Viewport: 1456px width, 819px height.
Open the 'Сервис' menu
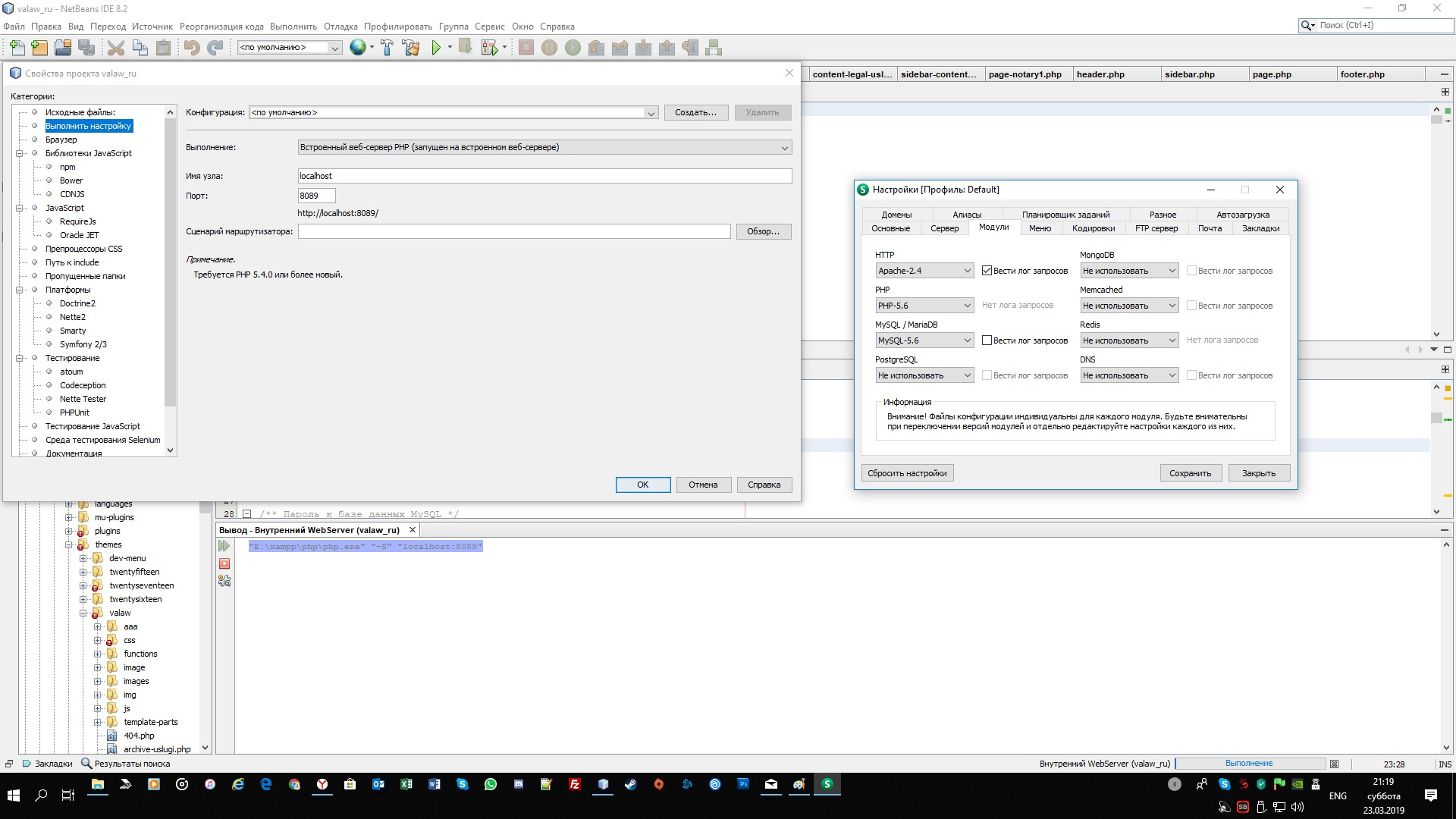[490, 26]
